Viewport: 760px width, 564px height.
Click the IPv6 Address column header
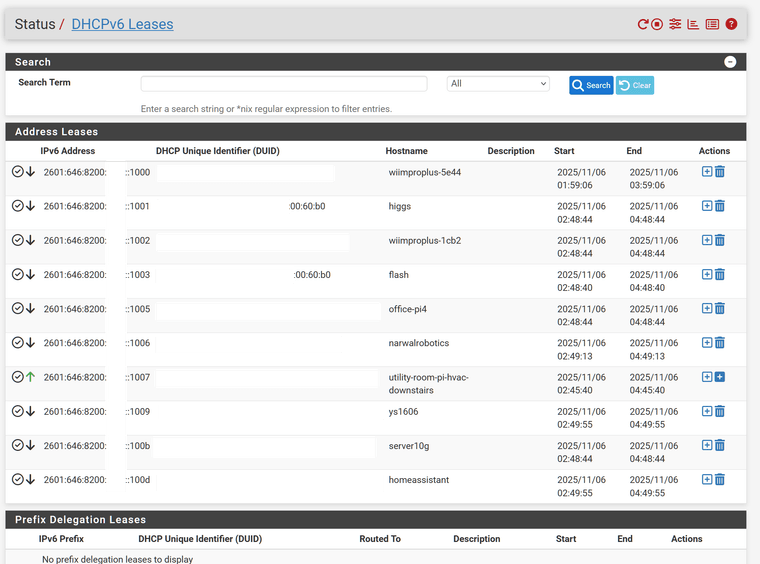[x=67, y=151]
